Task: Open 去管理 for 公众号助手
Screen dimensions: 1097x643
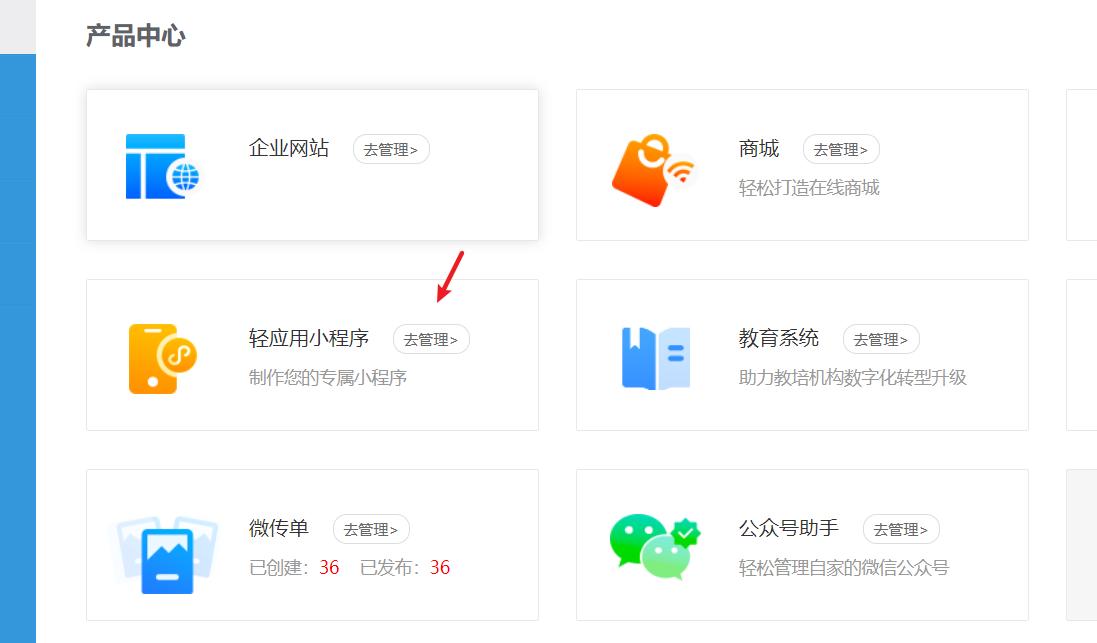Action: [x=903, y=529]
